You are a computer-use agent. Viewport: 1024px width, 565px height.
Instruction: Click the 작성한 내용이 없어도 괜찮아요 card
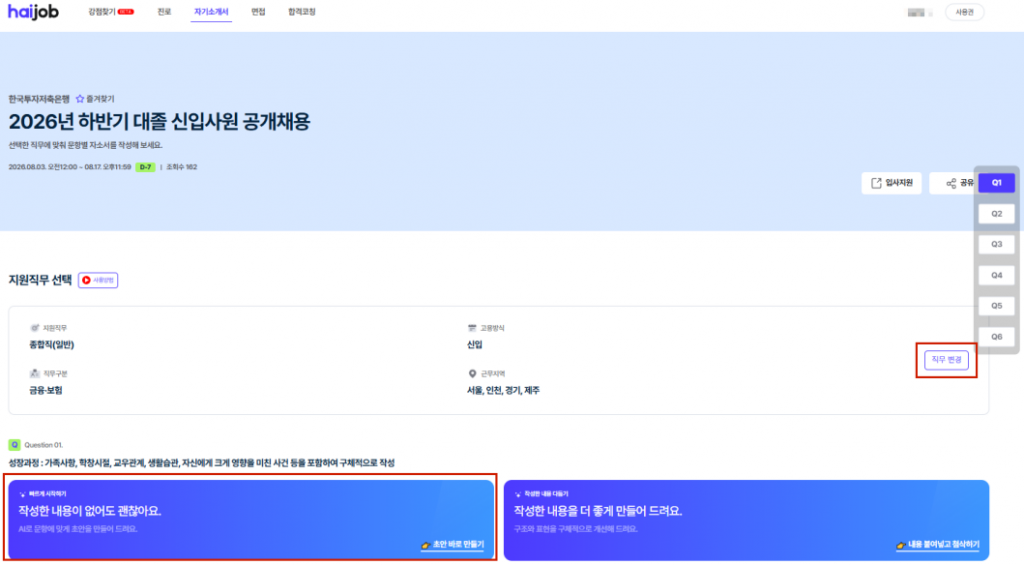pyautogui.click(x=251, y=520)
